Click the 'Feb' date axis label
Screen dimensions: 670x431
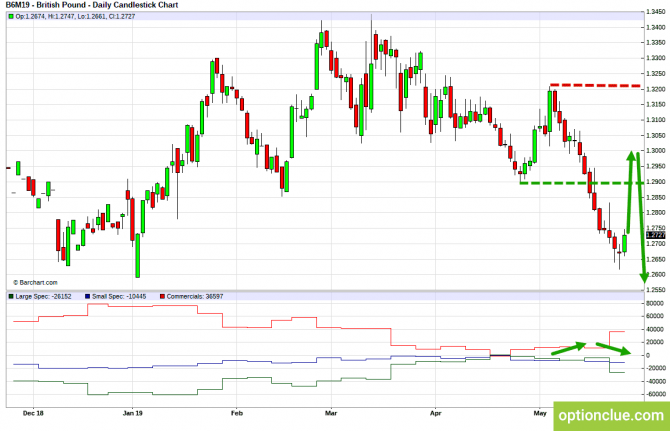click(x=237, y=413)
